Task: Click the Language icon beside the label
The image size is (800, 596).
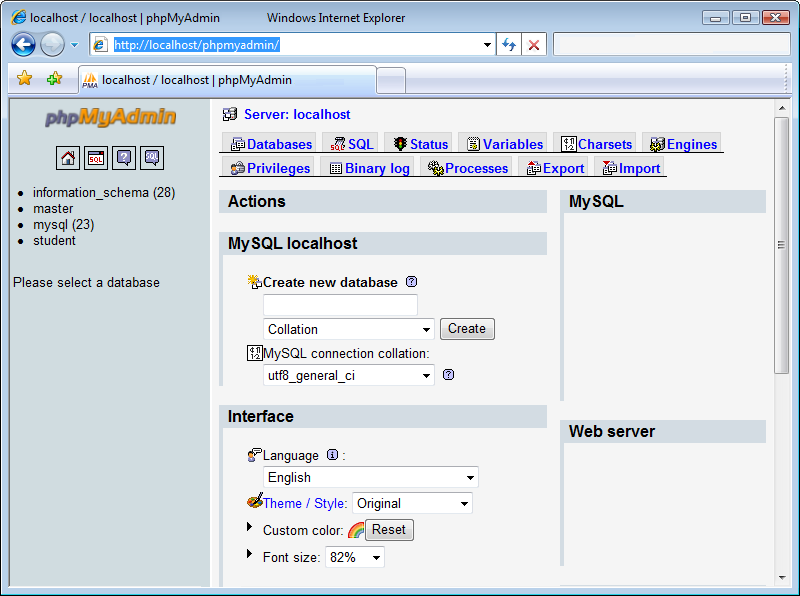Action: click(x=254, y=455)
